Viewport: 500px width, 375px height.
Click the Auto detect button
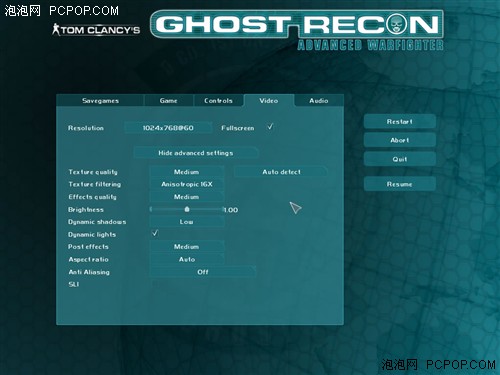click(281, 172)
